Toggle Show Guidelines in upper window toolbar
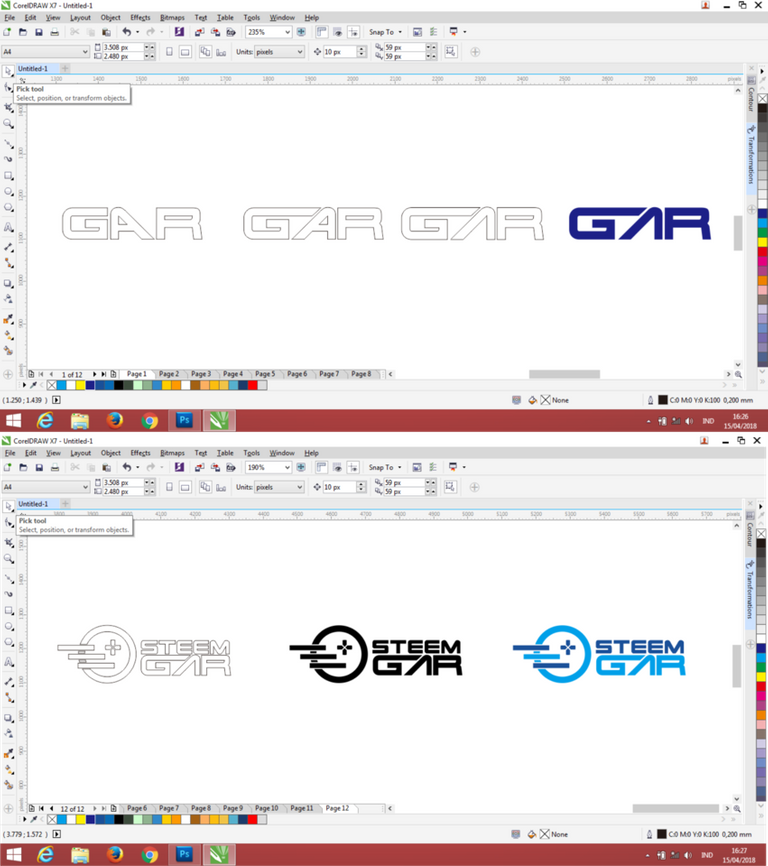Image resolution: width=768 pixels, height=866 pixels. pyautogui.click(x=353, y=32)
